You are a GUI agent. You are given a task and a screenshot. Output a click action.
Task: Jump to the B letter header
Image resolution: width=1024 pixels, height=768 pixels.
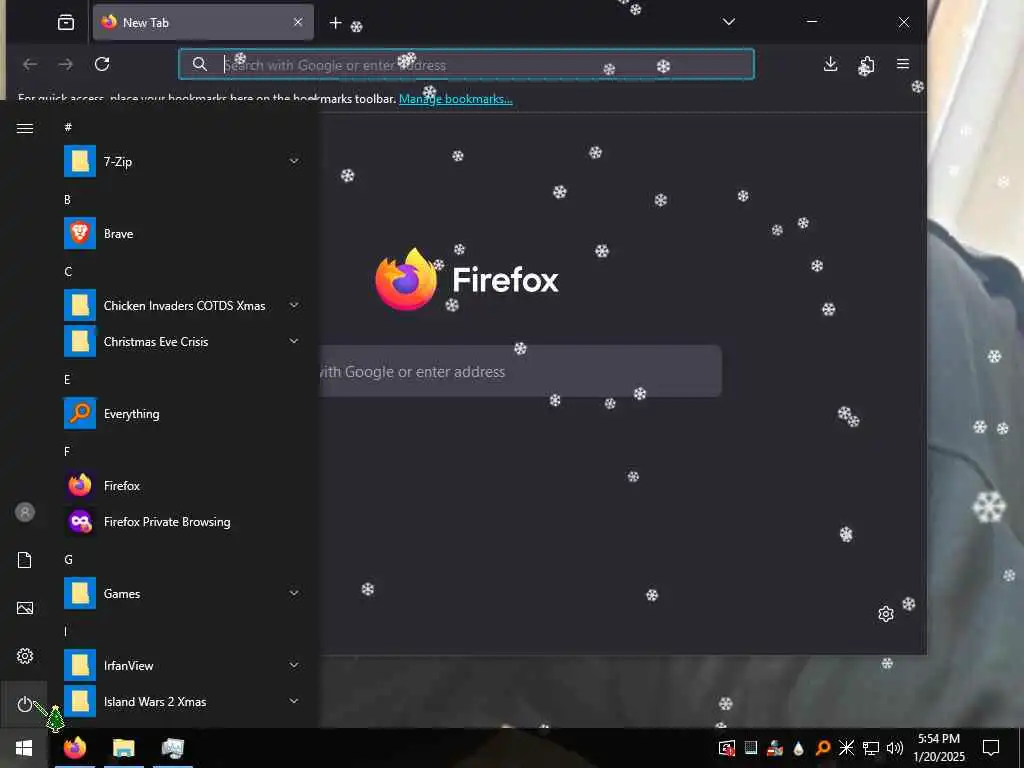coord(67,199)
